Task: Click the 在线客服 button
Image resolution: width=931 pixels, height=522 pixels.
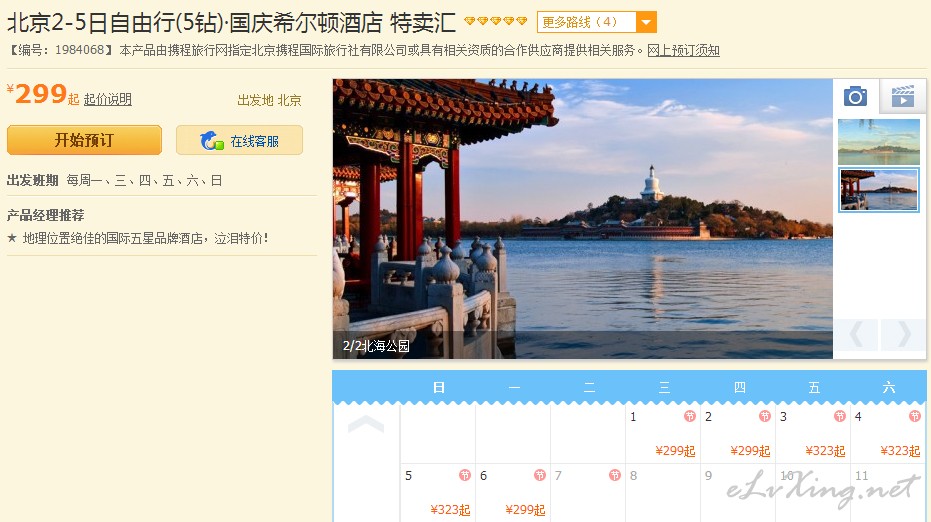Action: pyautogui.click(x=239, y=140)
